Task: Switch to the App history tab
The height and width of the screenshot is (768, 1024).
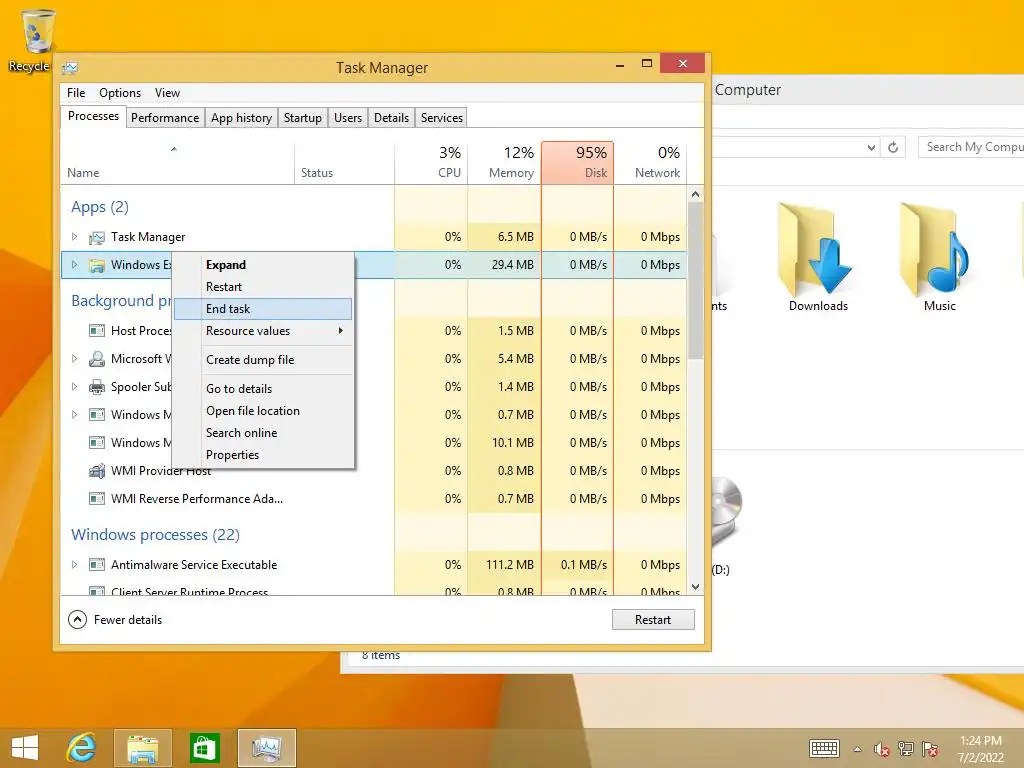Action: pos(241,118)
